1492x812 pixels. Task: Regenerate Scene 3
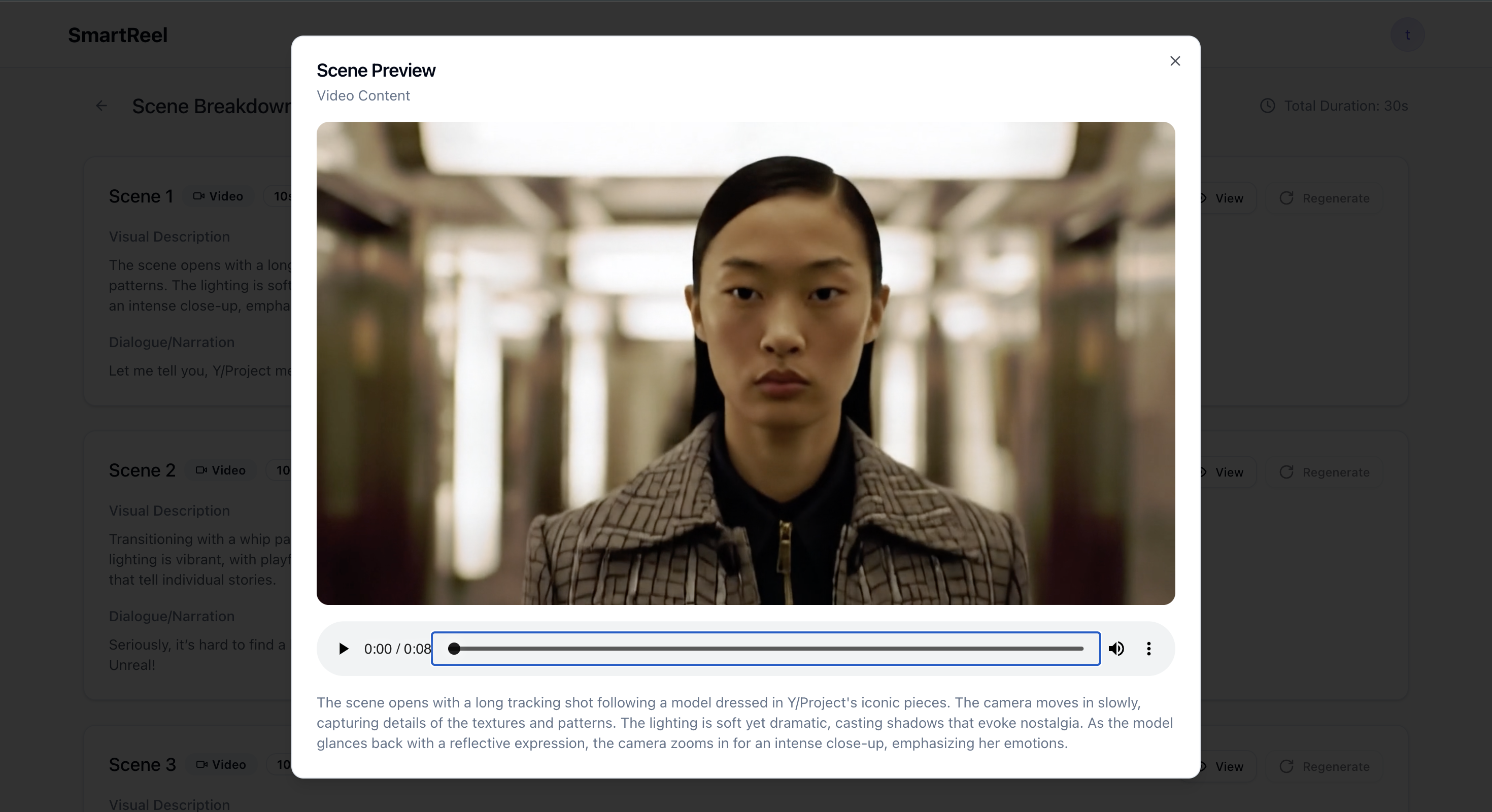[x=1325, y=766]
